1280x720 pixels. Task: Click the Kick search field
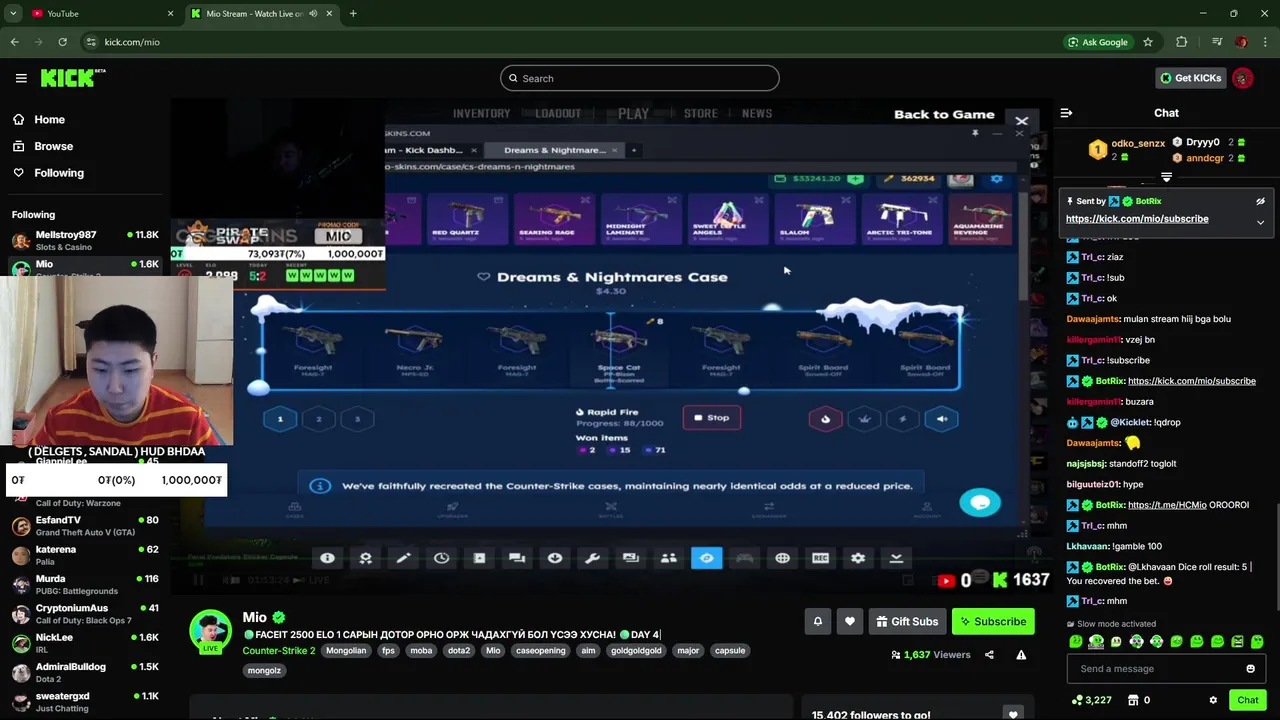[x=640, y=78]
